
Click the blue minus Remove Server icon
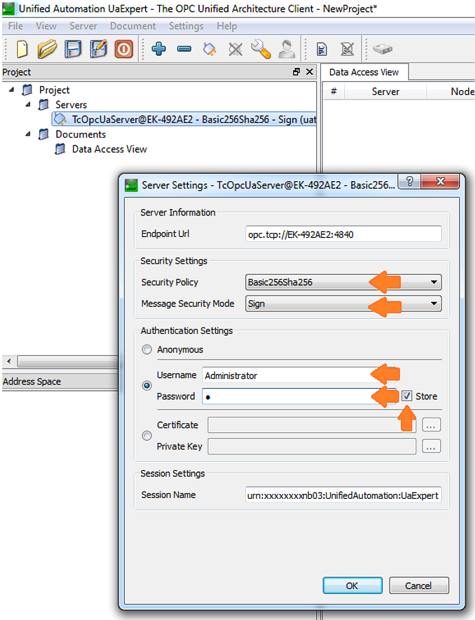pos(184,49)
